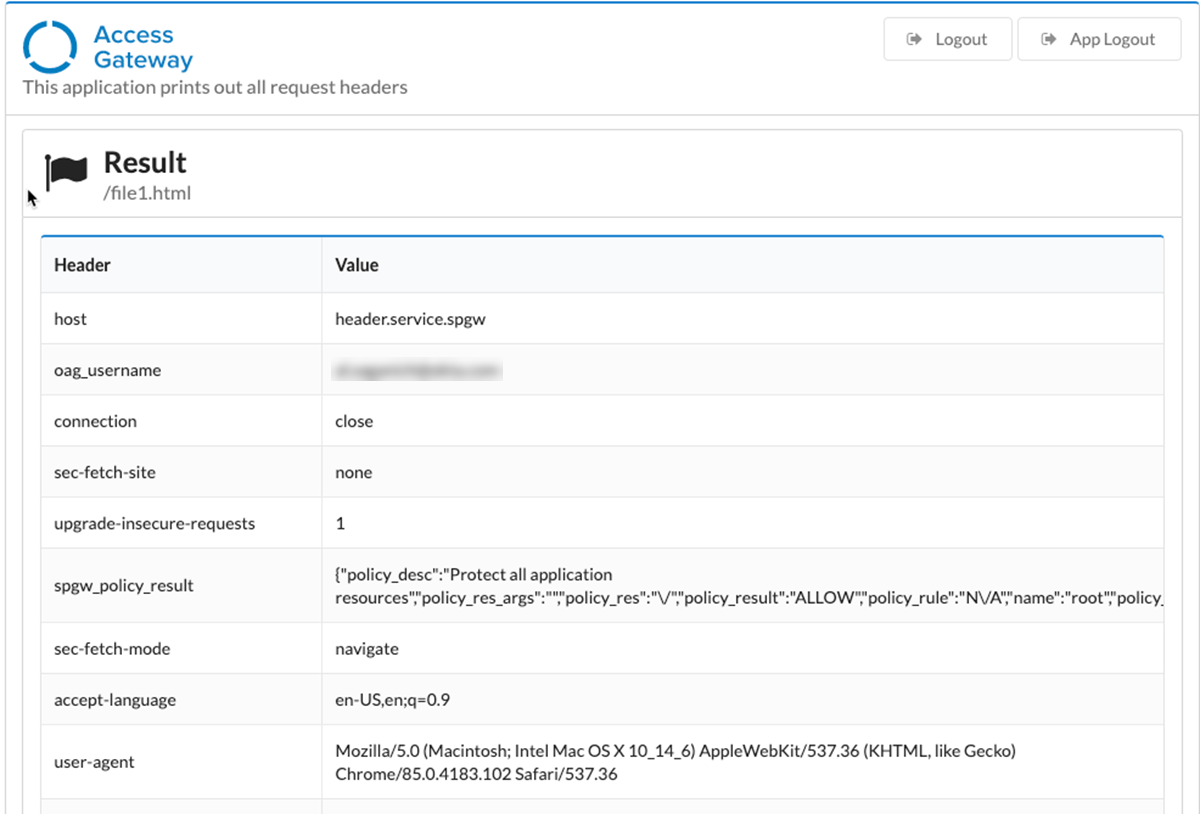Click the upgrade-insecure-requests header name

pos(154,523)
